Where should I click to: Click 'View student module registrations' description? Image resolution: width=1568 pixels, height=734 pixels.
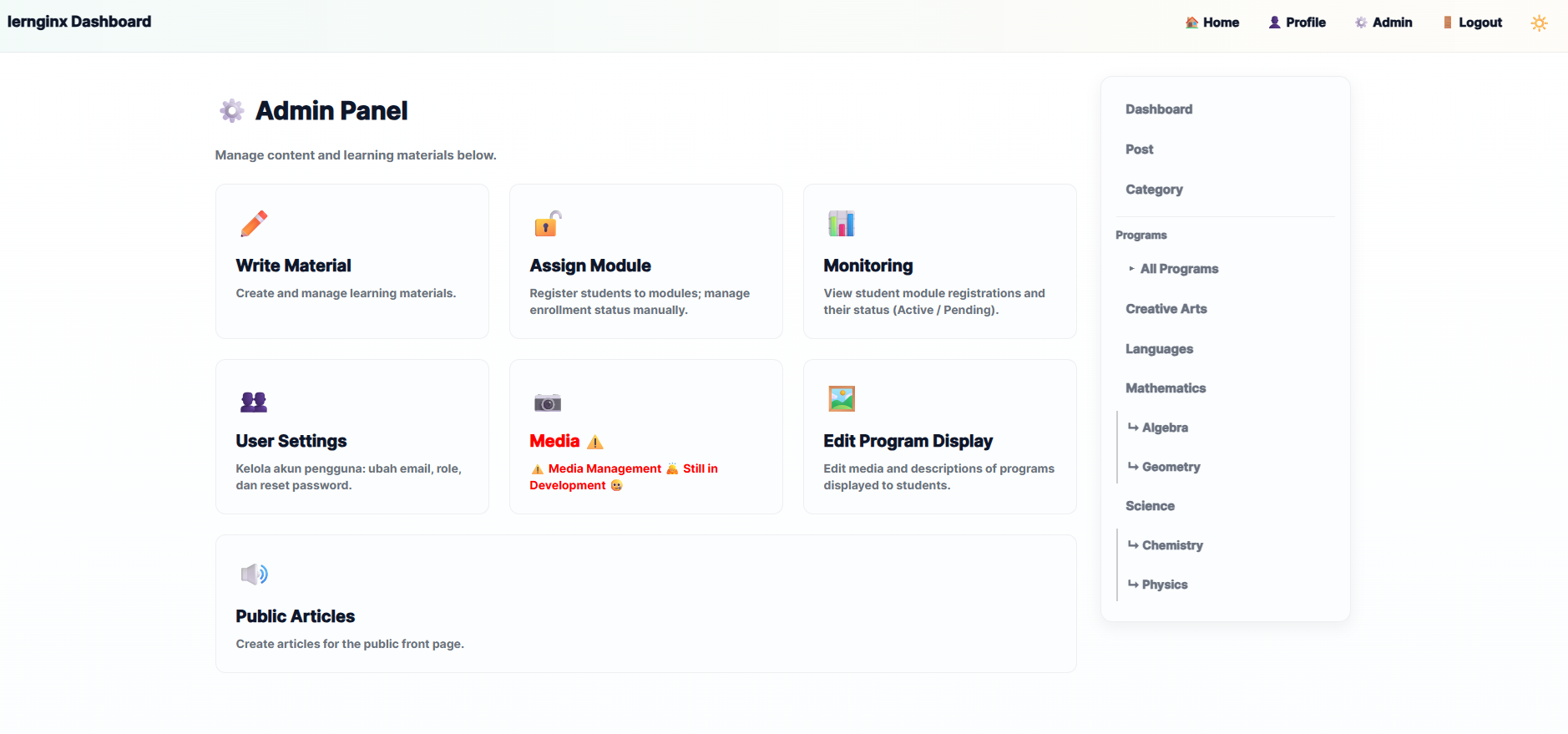click(x=934, y=301)
